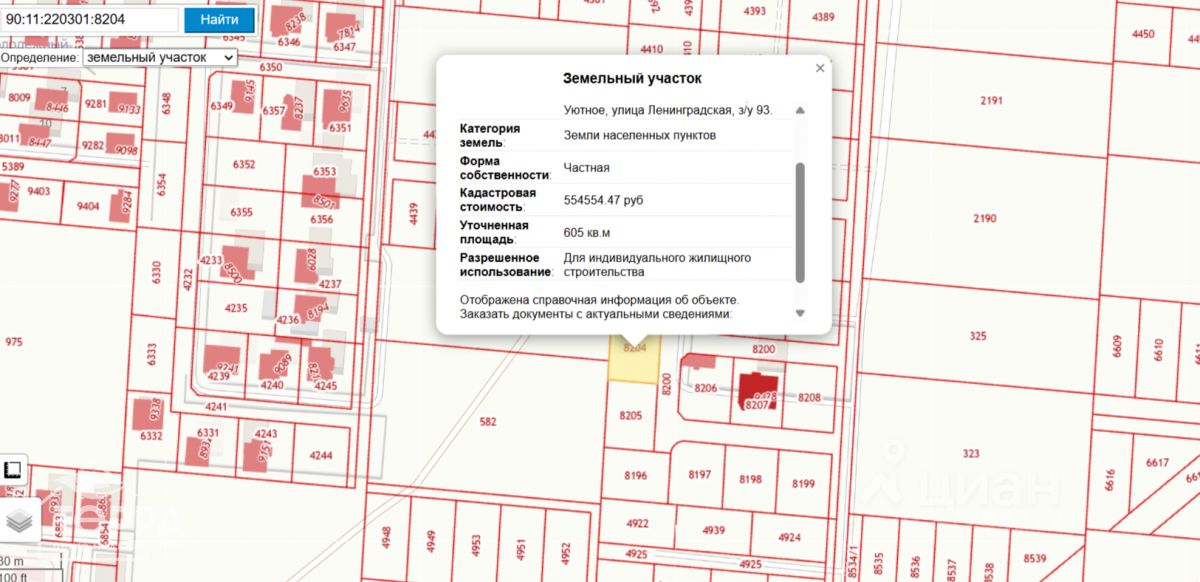This screenshot has width=1200, height=582.
Task: Click parcel 4393 on the map
Action: [x=755, y=11]
